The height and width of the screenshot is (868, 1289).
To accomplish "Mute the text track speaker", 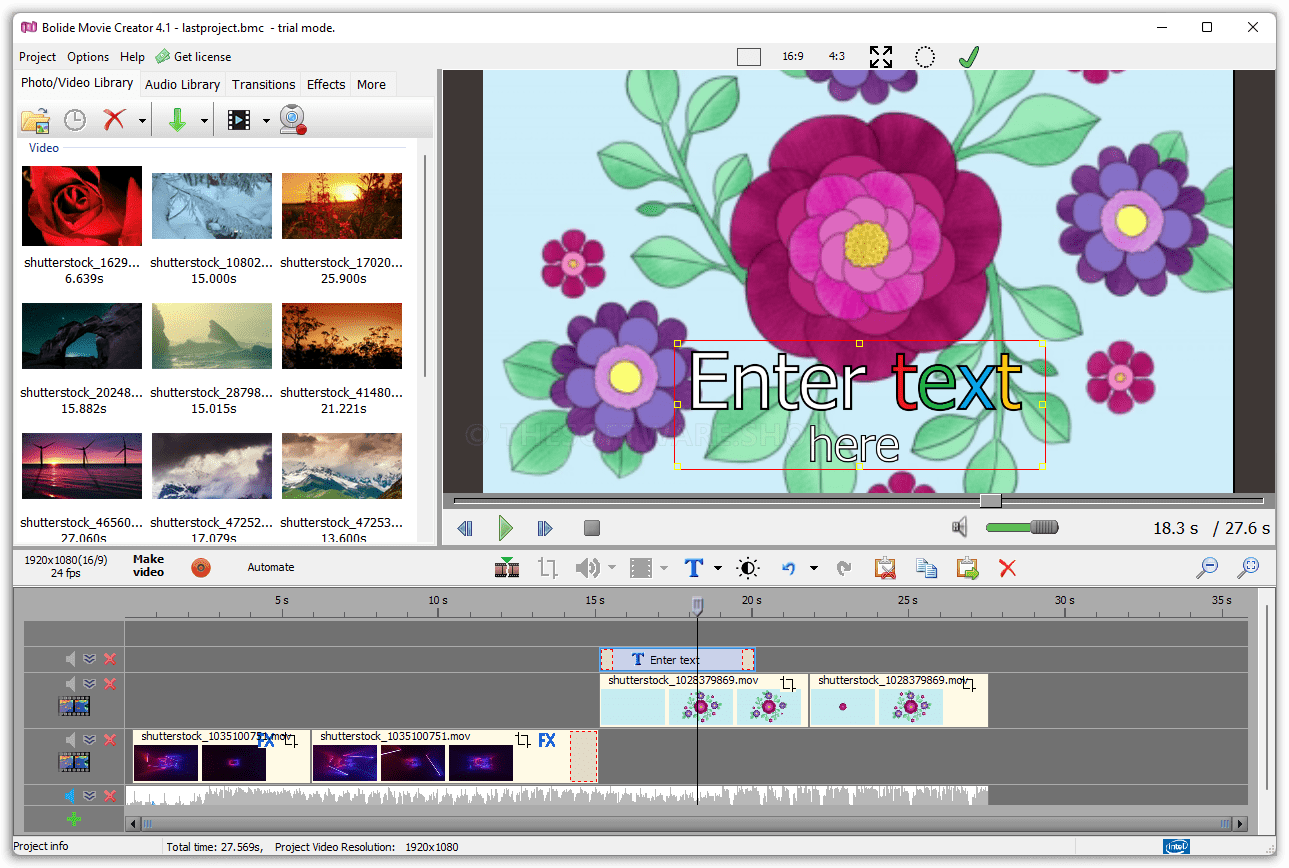I will [x=71, y=659].
